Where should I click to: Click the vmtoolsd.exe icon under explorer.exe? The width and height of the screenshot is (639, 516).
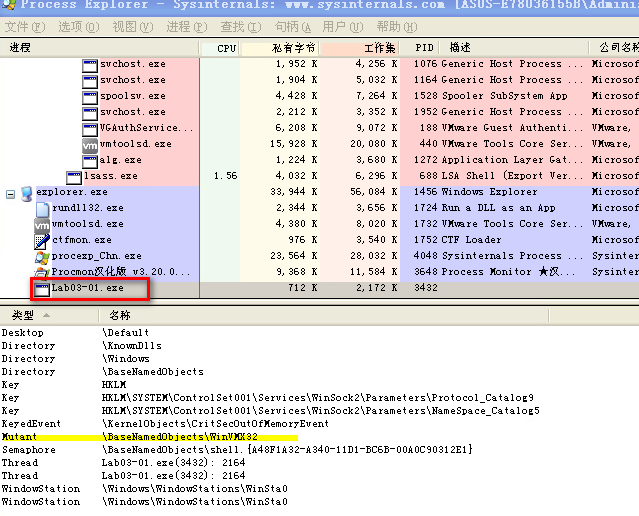click(x=42, y=225)
